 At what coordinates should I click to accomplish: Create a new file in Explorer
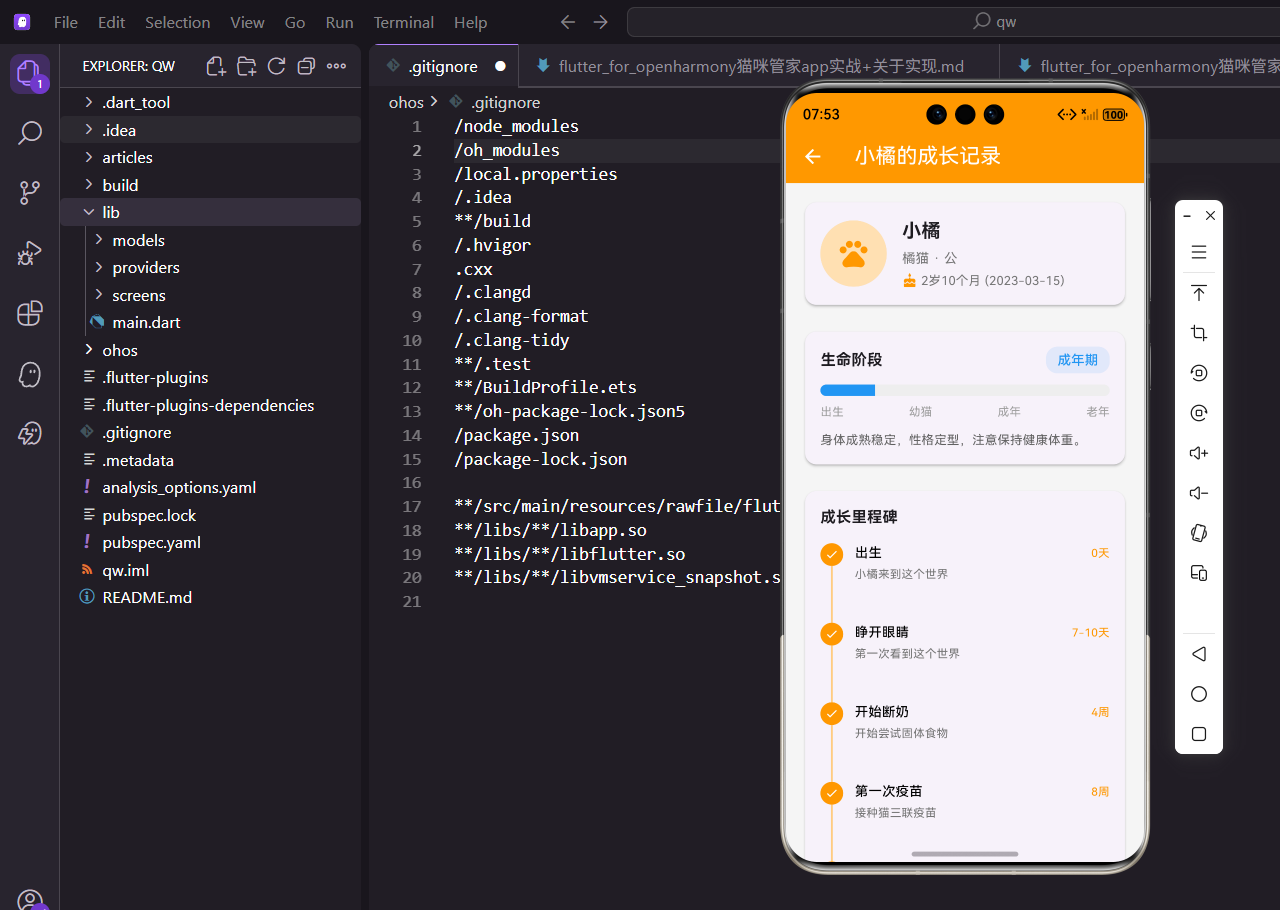tap(216, 66)
